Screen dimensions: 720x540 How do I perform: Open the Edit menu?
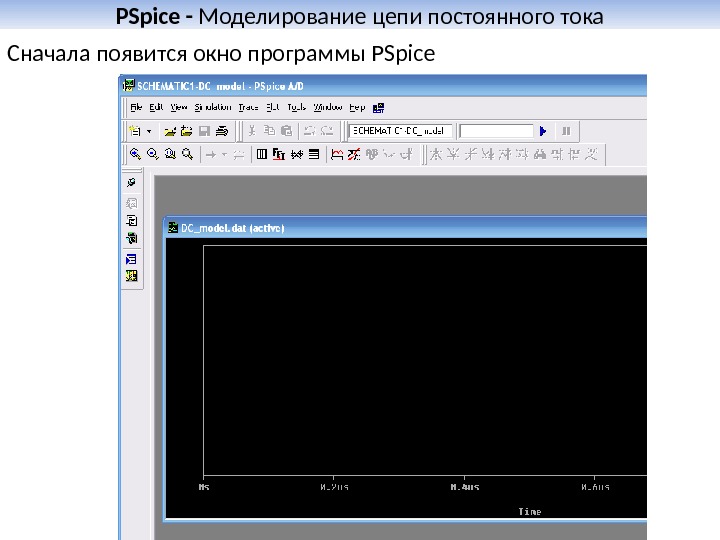156,107
